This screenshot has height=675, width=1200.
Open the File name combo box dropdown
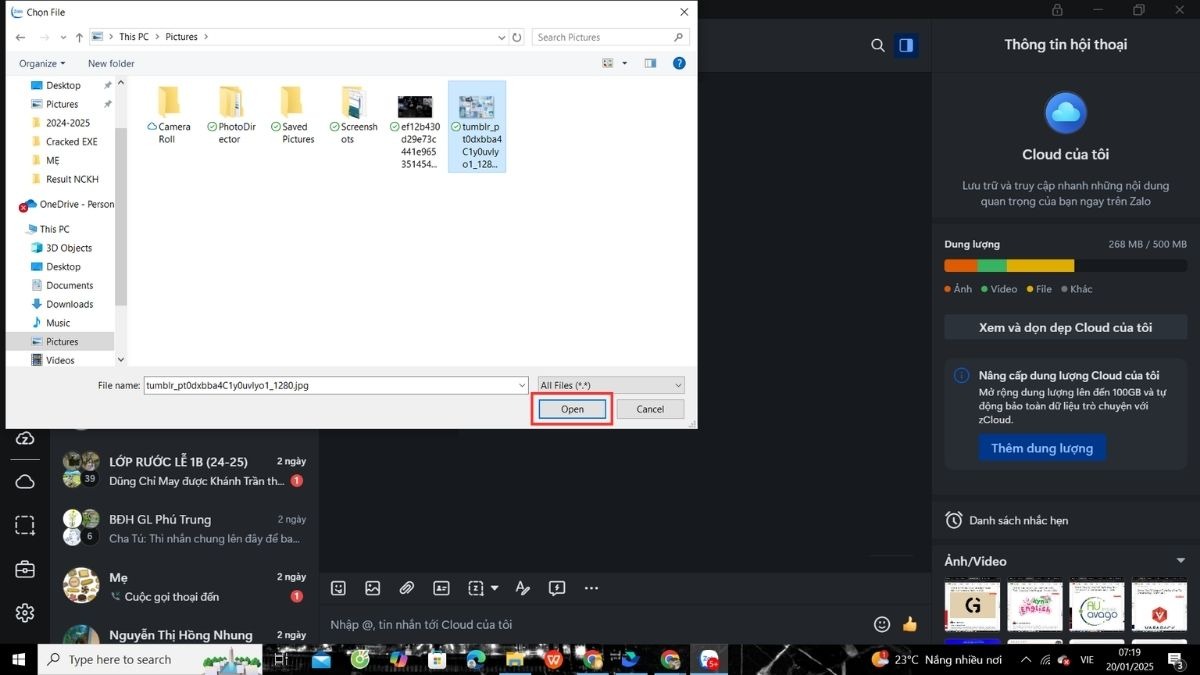click(522, 385)
